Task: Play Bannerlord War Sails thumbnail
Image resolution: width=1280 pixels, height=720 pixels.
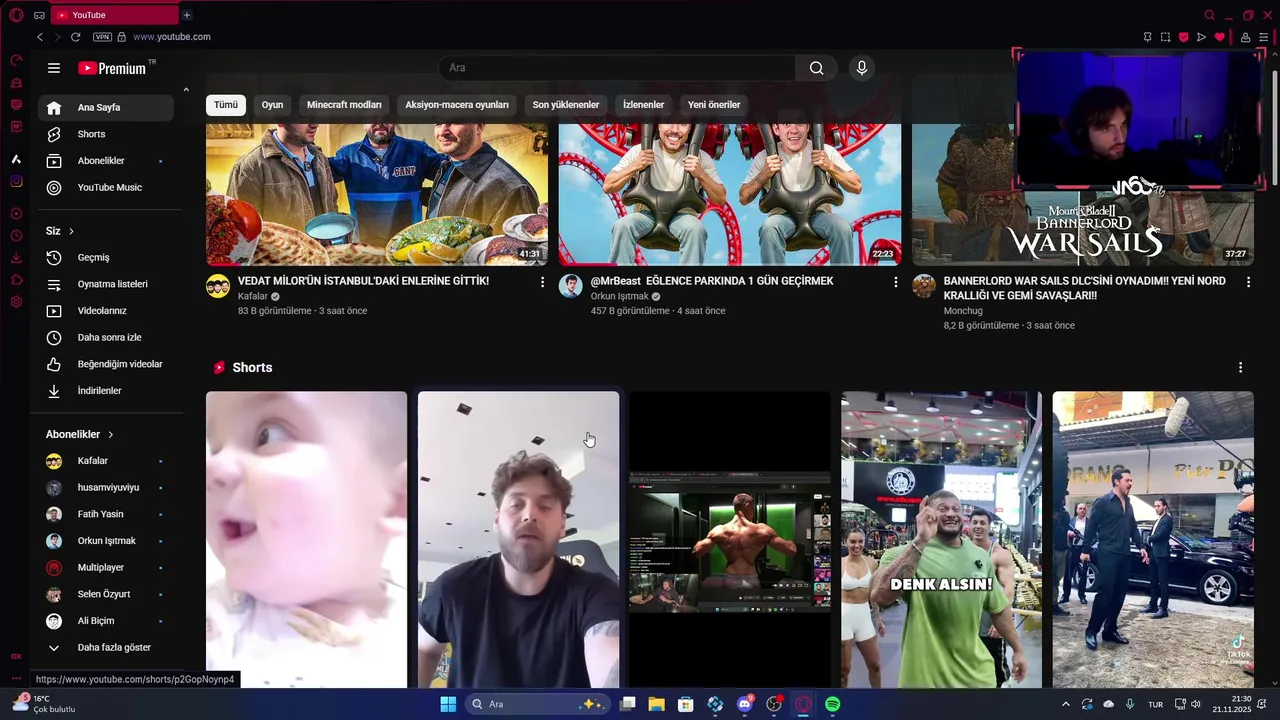Action: (1083, 228)
